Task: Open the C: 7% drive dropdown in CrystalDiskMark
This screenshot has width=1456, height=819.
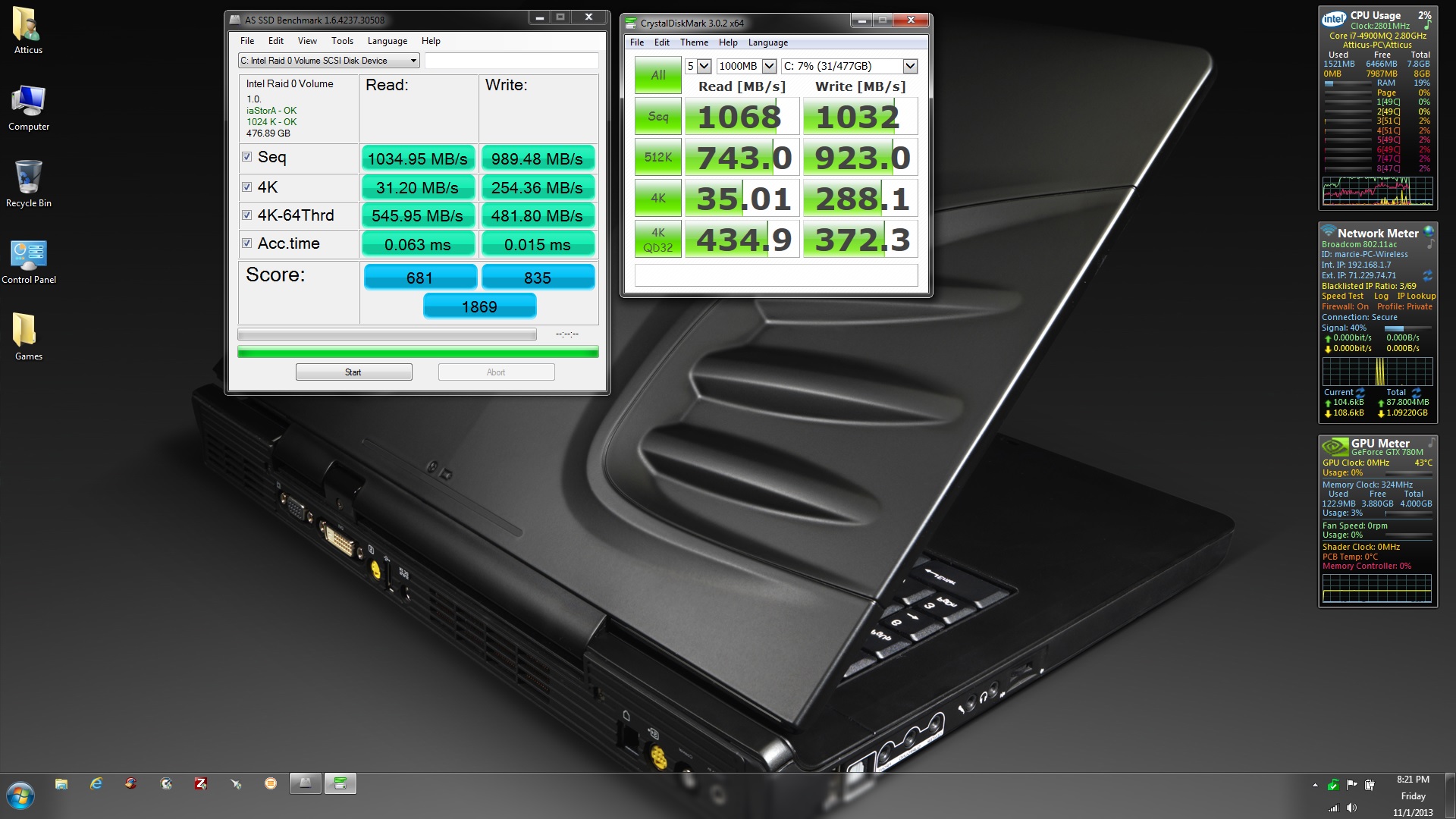Action: (x=849, y=66)
